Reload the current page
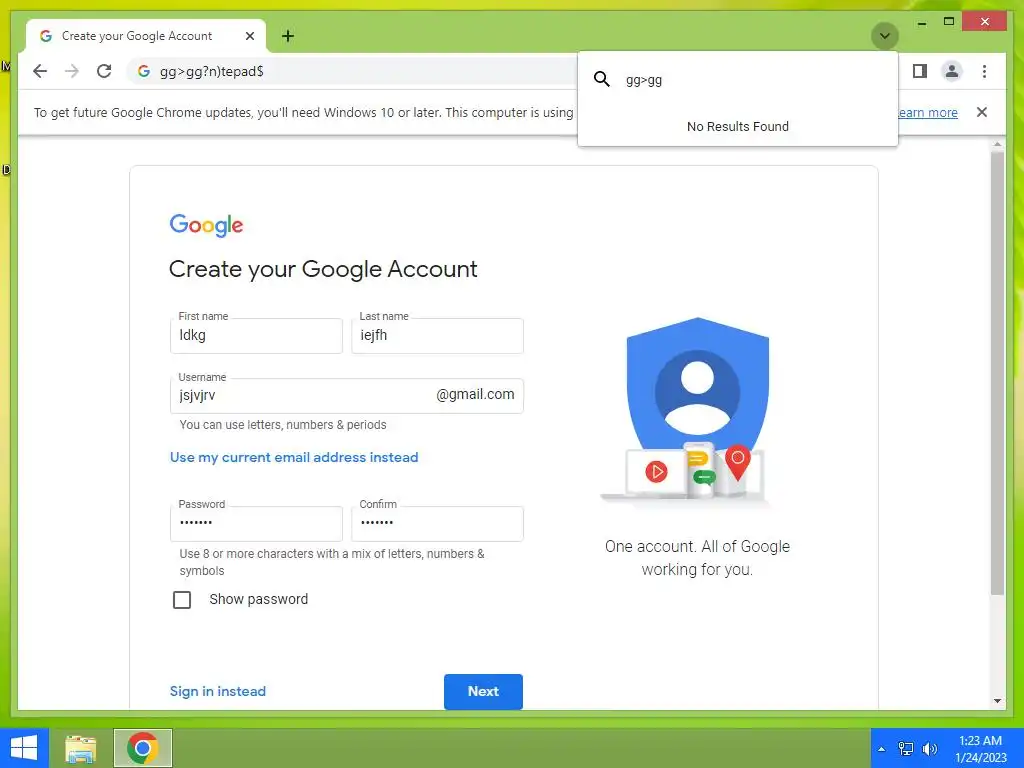 (104, 71)
